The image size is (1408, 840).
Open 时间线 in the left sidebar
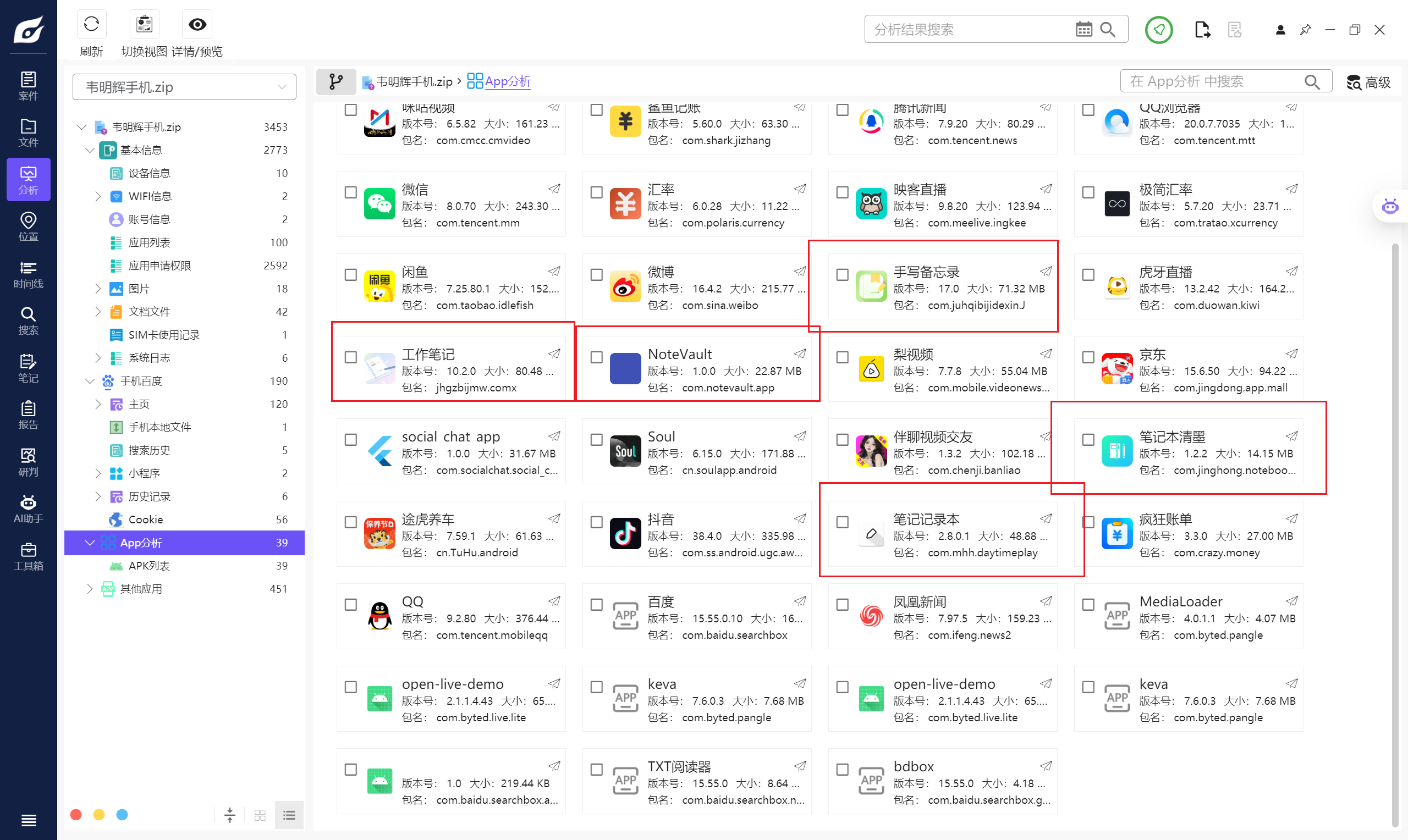(28, 274)
